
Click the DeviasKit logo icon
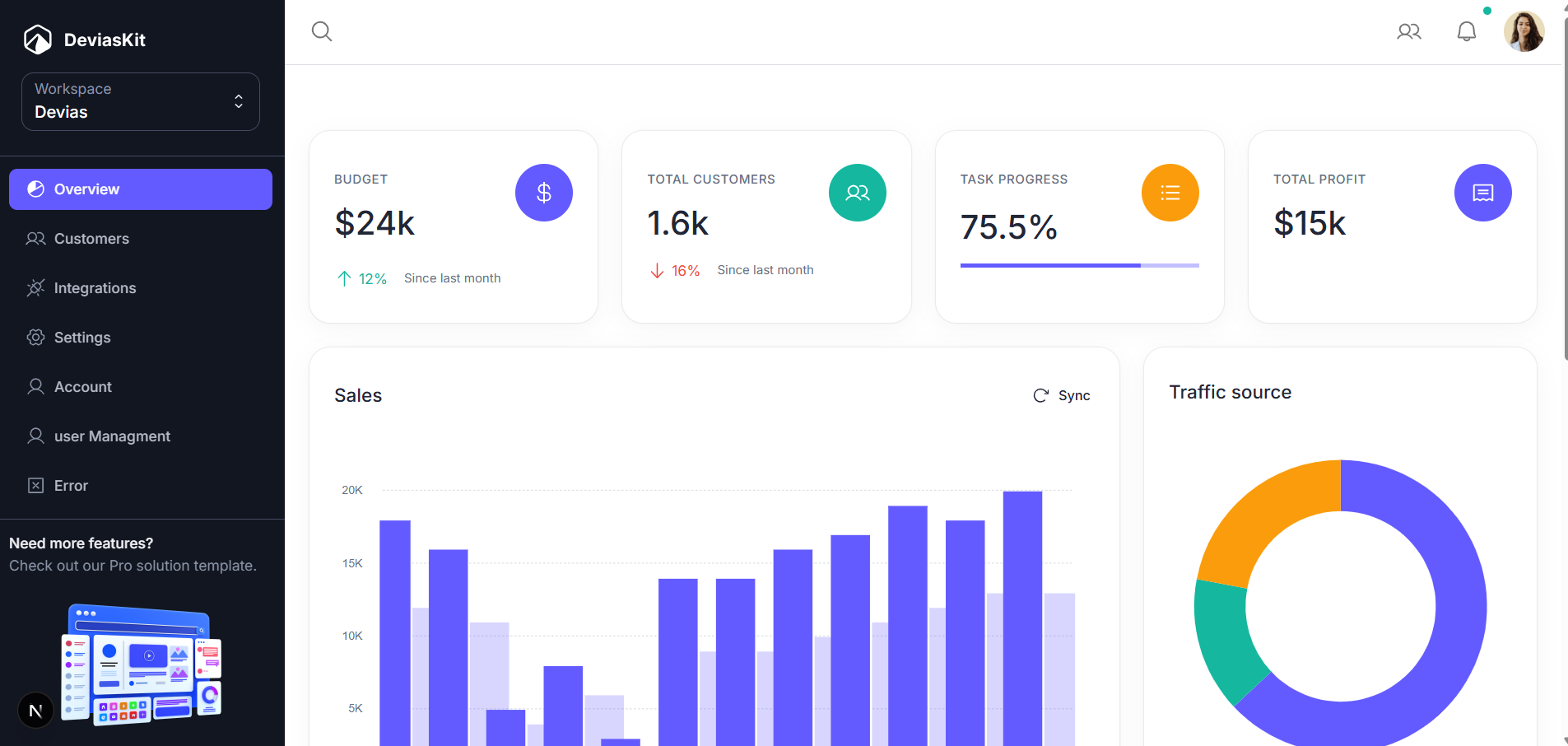coord(36,39)
